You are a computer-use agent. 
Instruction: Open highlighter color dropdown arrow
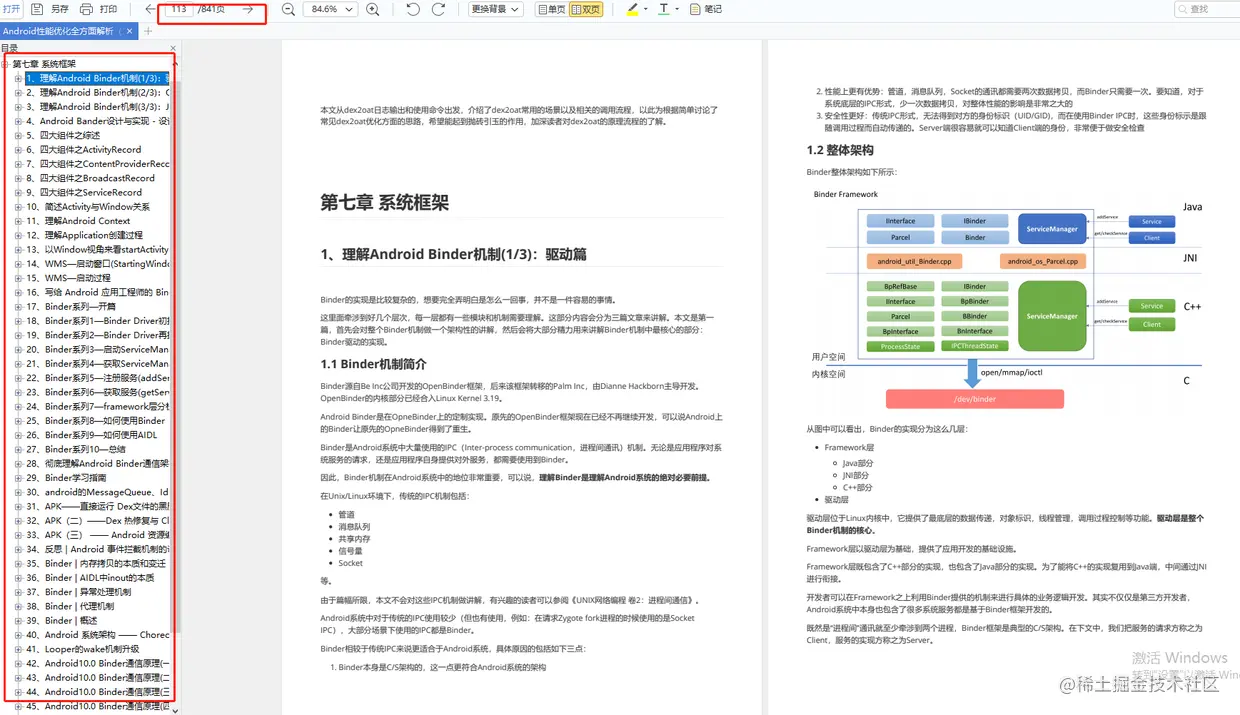[x=645, y=9]
